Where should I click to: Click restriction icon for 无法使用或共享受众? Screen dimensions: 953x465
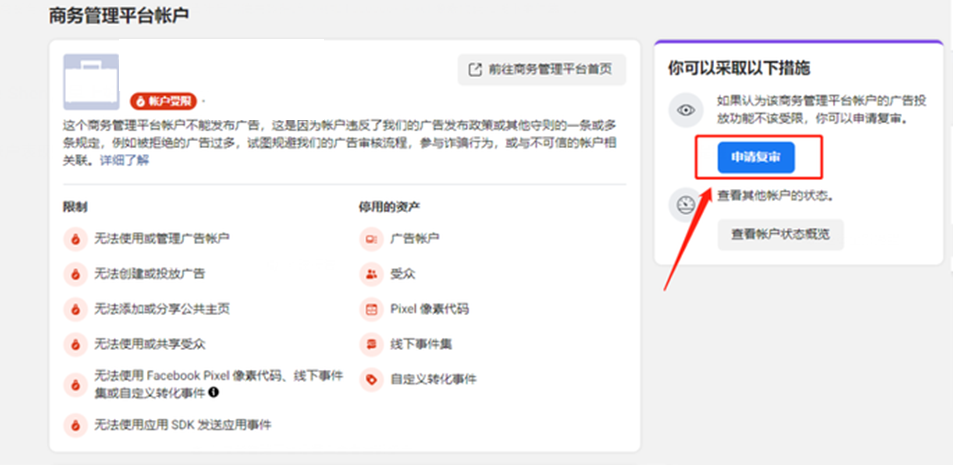click(75, 344)
